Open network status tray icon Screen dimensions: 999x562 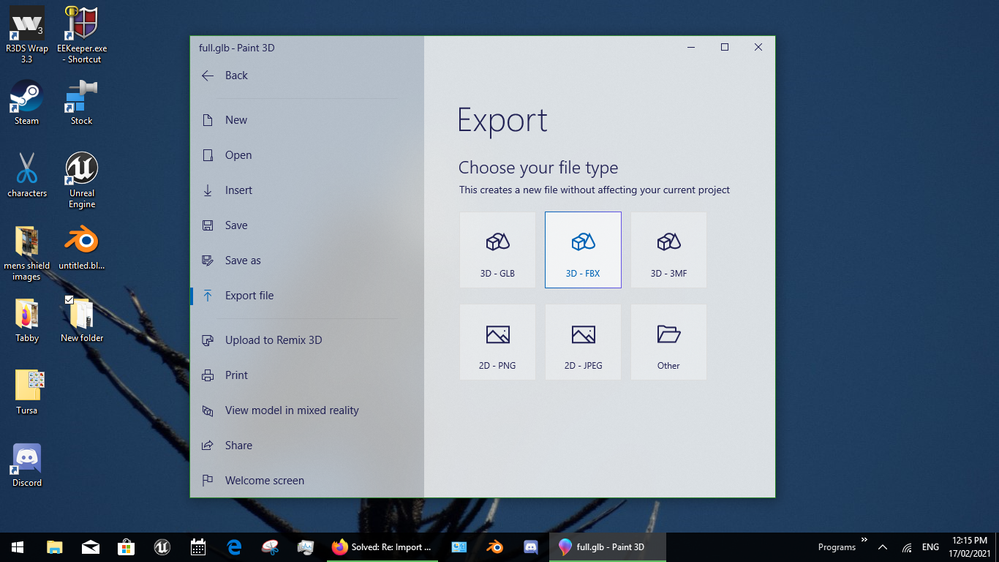click(906, 547)
